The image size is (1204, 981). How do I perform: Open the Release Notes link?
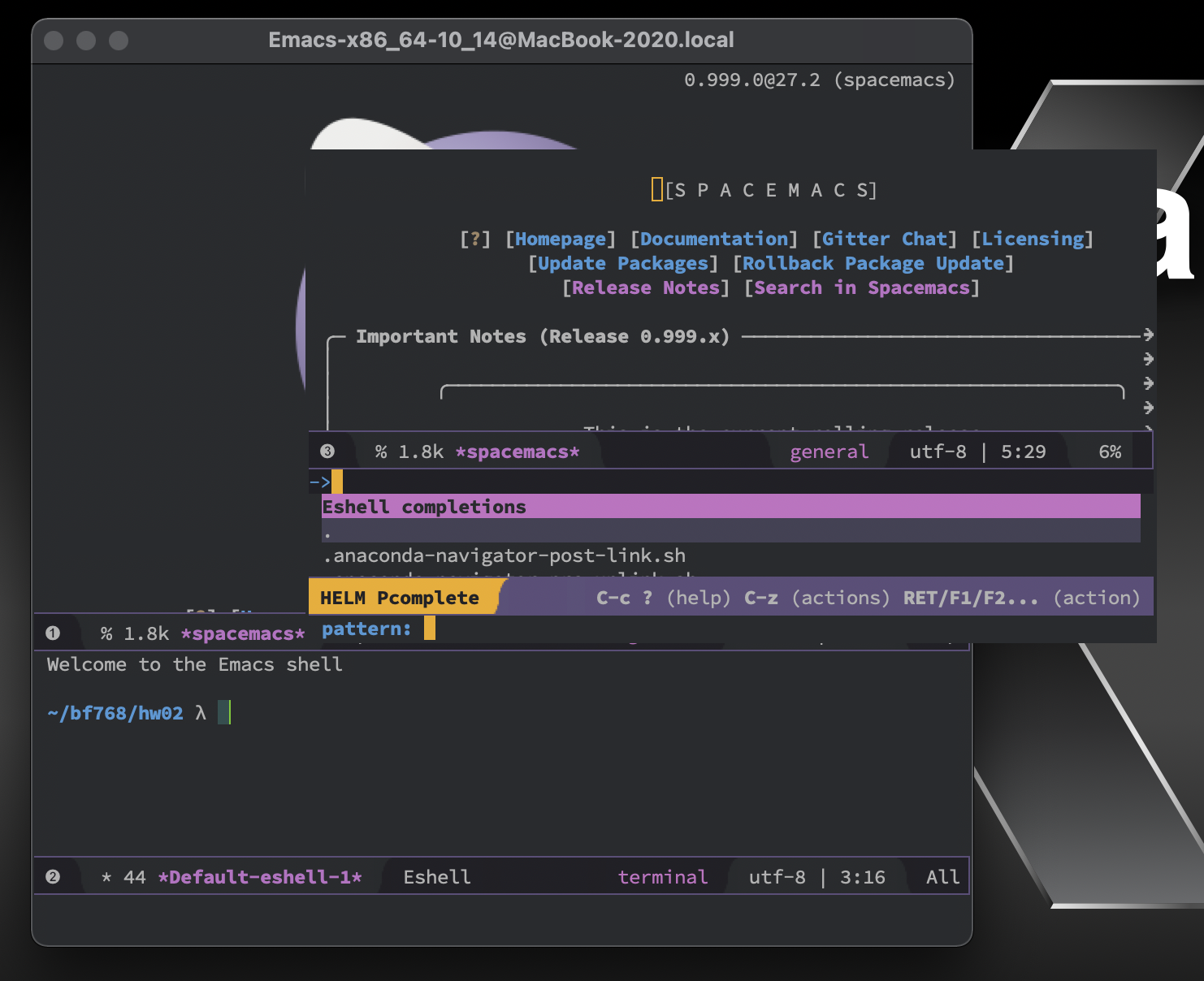click(x=645, y=287)
